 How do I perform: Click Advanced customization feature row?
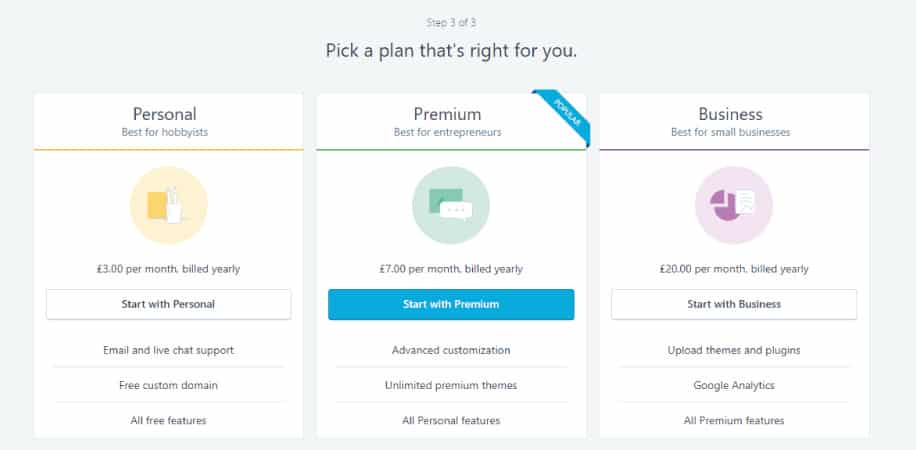pos(451,350)
